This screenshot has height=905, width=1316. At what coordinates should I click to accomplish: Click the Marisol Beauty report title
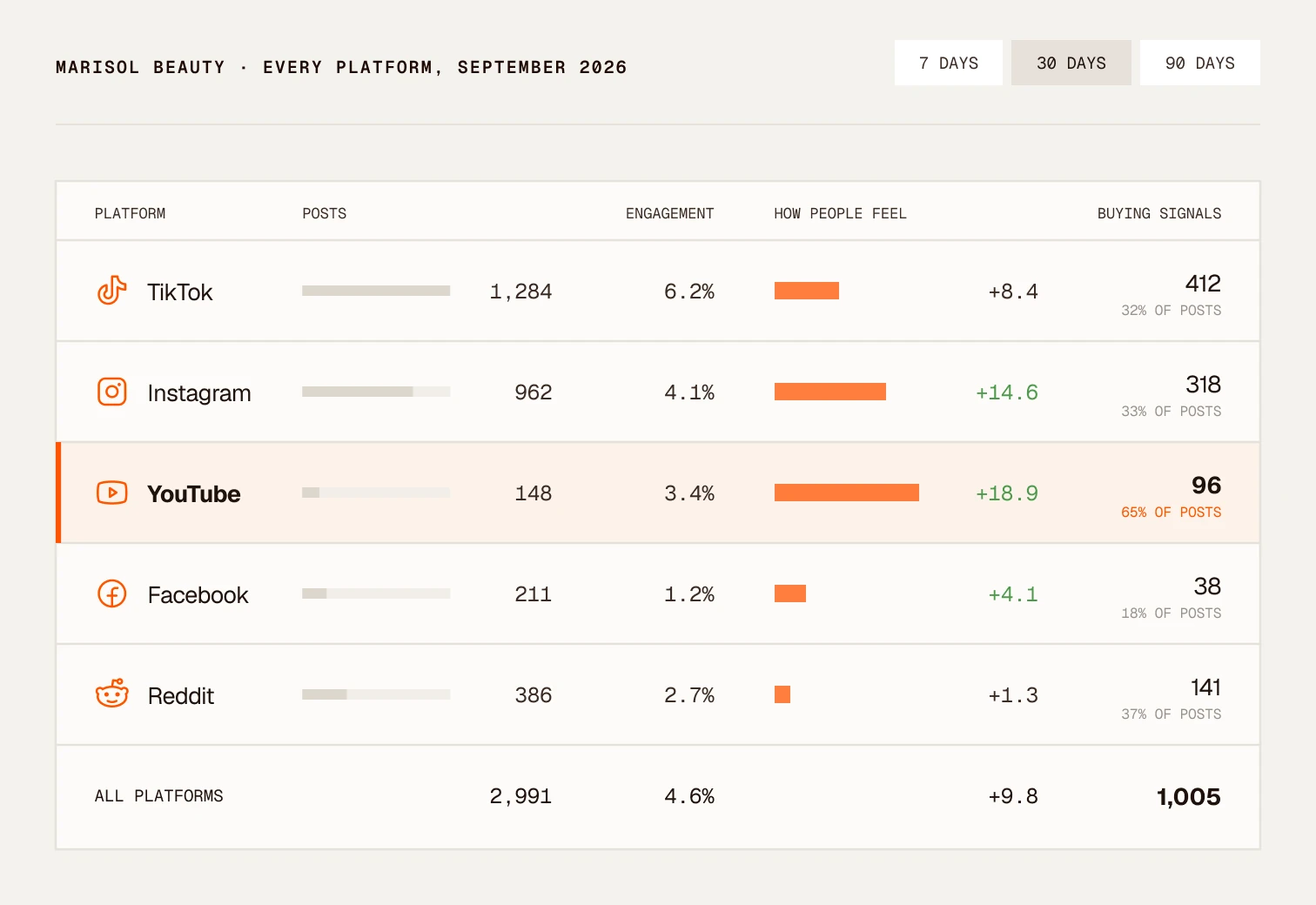point(341,67)
